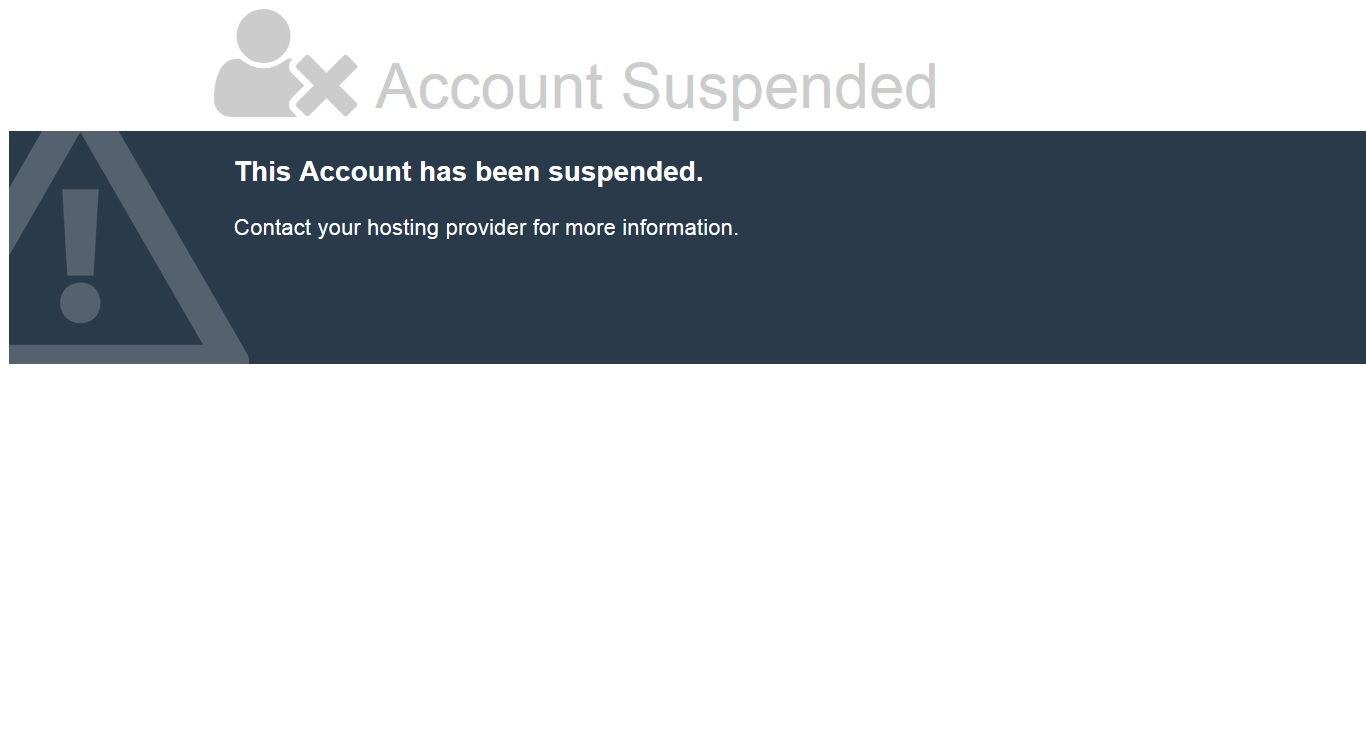Click the gray user silhouette icon
The image size is (1366, 754).
pyautogui.click(x=253, y=65)
